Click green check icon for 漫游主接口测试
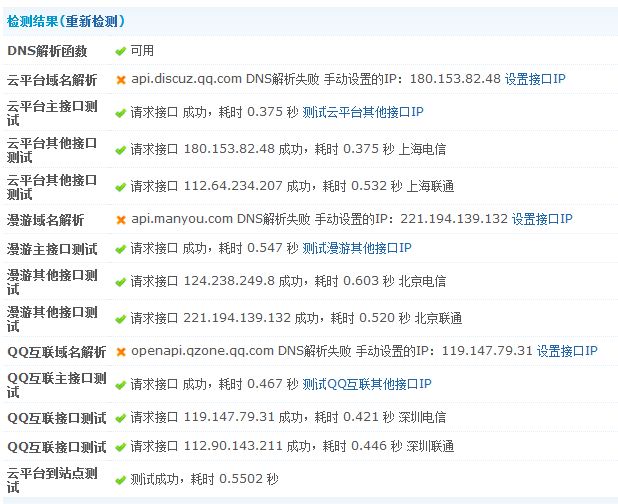Screen dimensions: 618x504 pyautogui.click(x=120, y=249)
